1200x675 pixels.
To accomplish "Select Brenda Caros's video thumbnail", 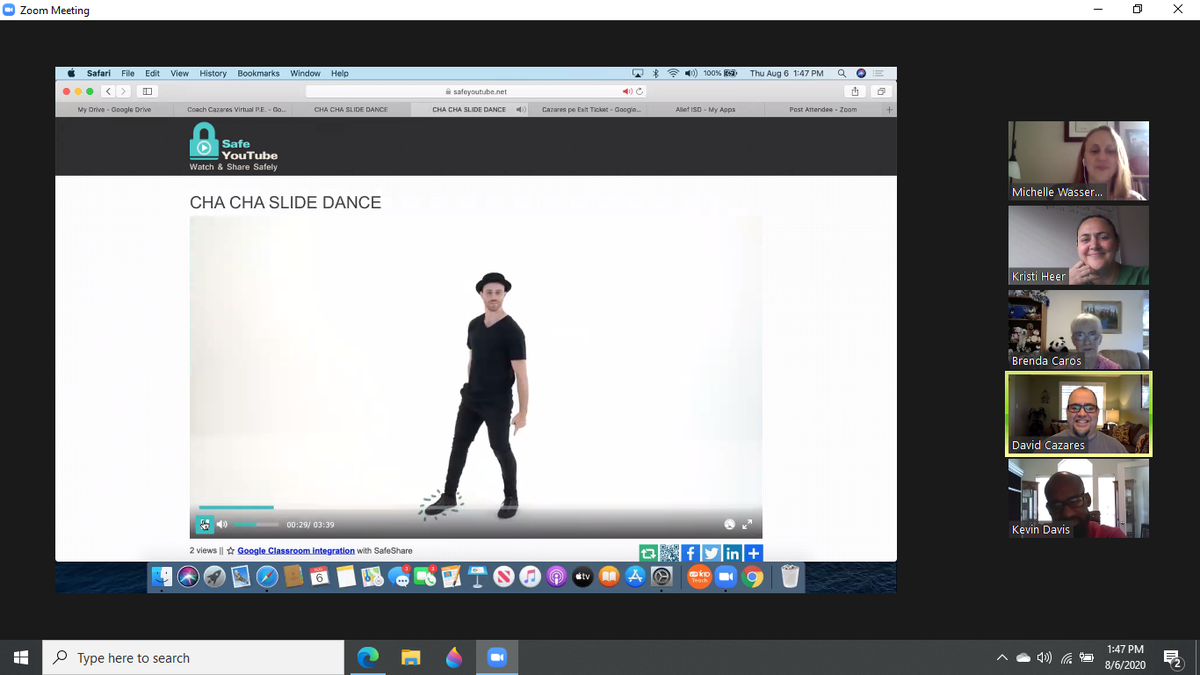I will click(1078, 329).
